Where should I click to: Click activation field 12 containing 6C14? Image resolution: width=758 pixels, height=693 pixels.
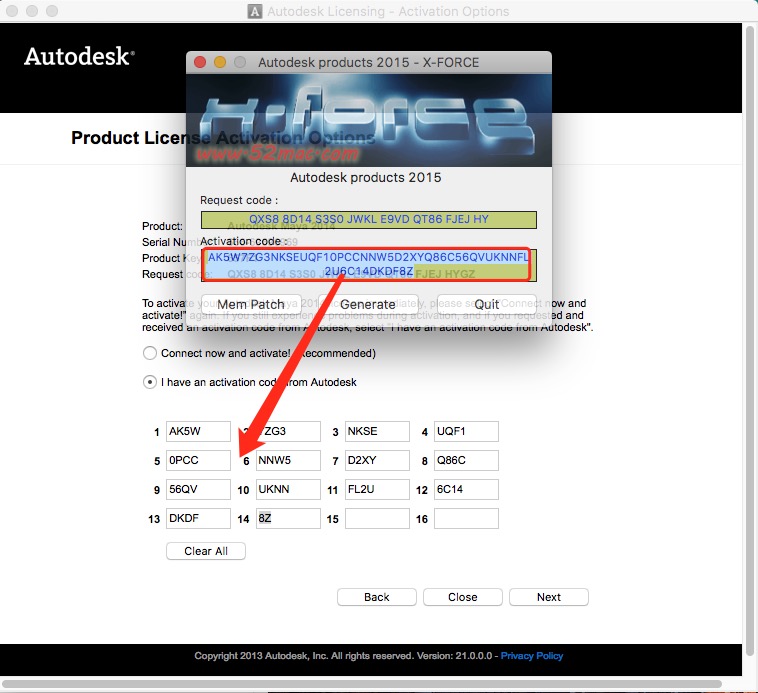[x=466, y=490]
